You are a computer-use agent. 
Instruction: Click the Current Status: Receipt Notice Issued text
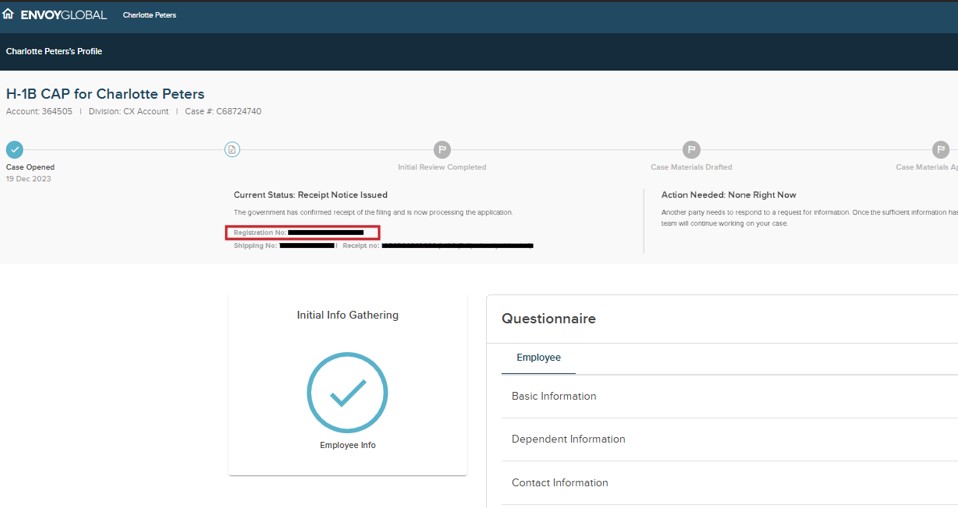click(310, 195)
